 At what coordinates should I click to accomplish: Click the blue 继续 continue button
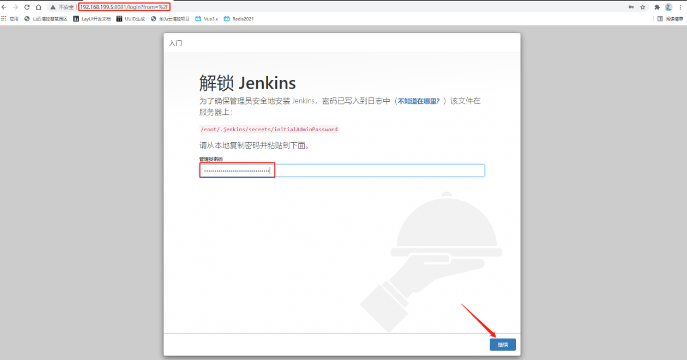click(503, 345)
